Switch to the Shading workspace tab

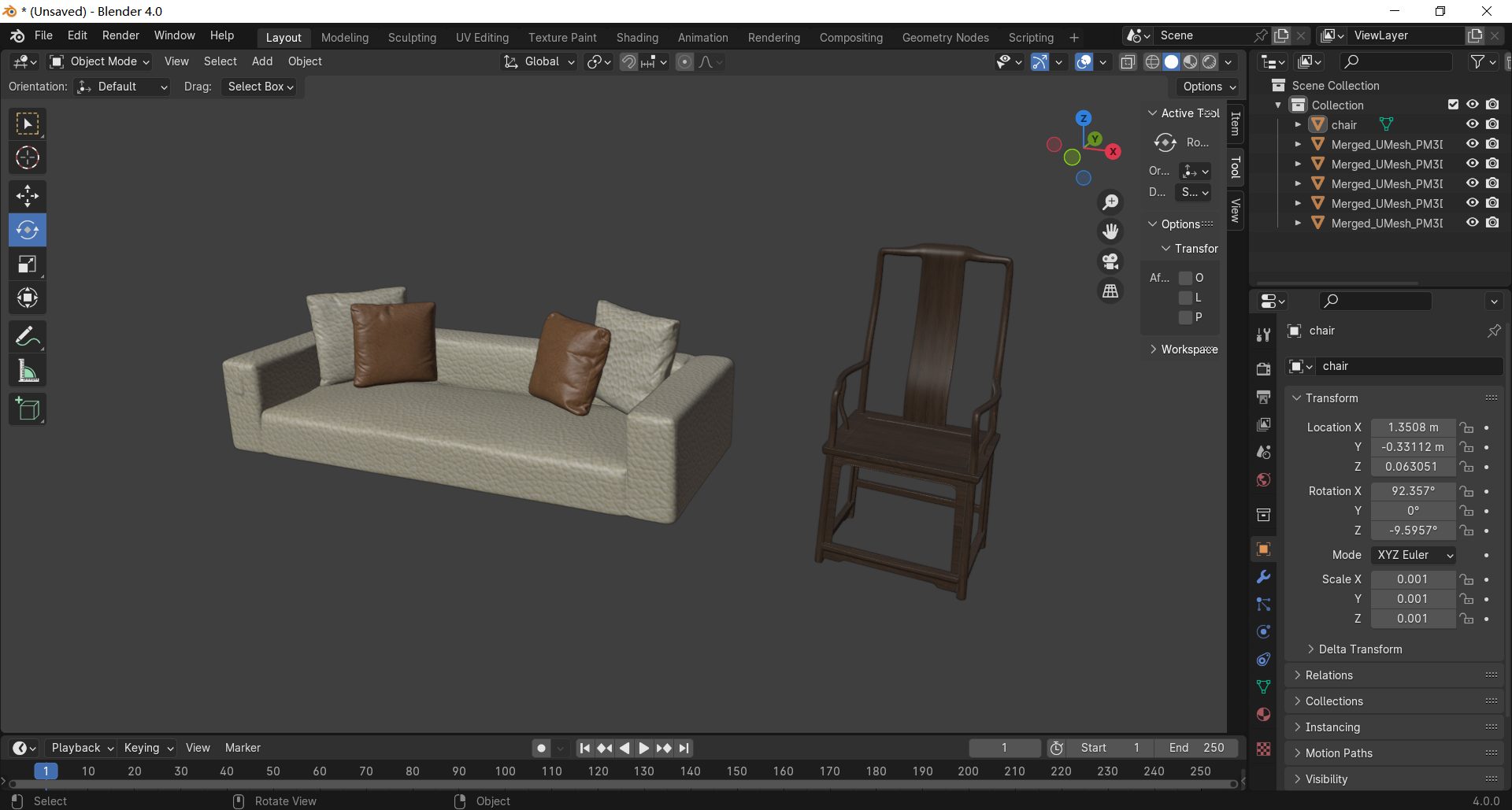click(637, 37)
